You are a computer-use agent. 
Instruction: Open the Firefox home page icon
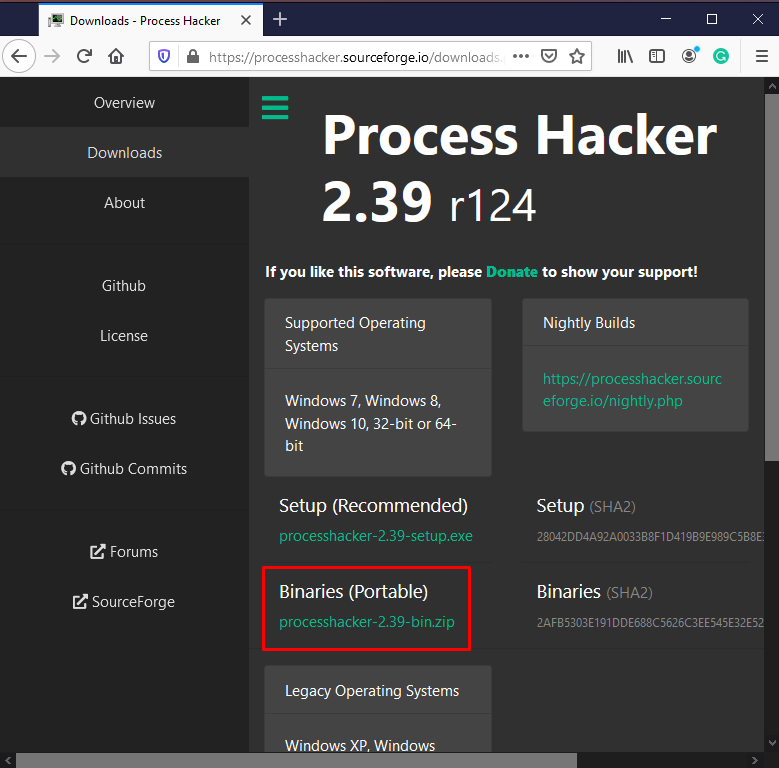pyautogui.click(x=116, y=56)
